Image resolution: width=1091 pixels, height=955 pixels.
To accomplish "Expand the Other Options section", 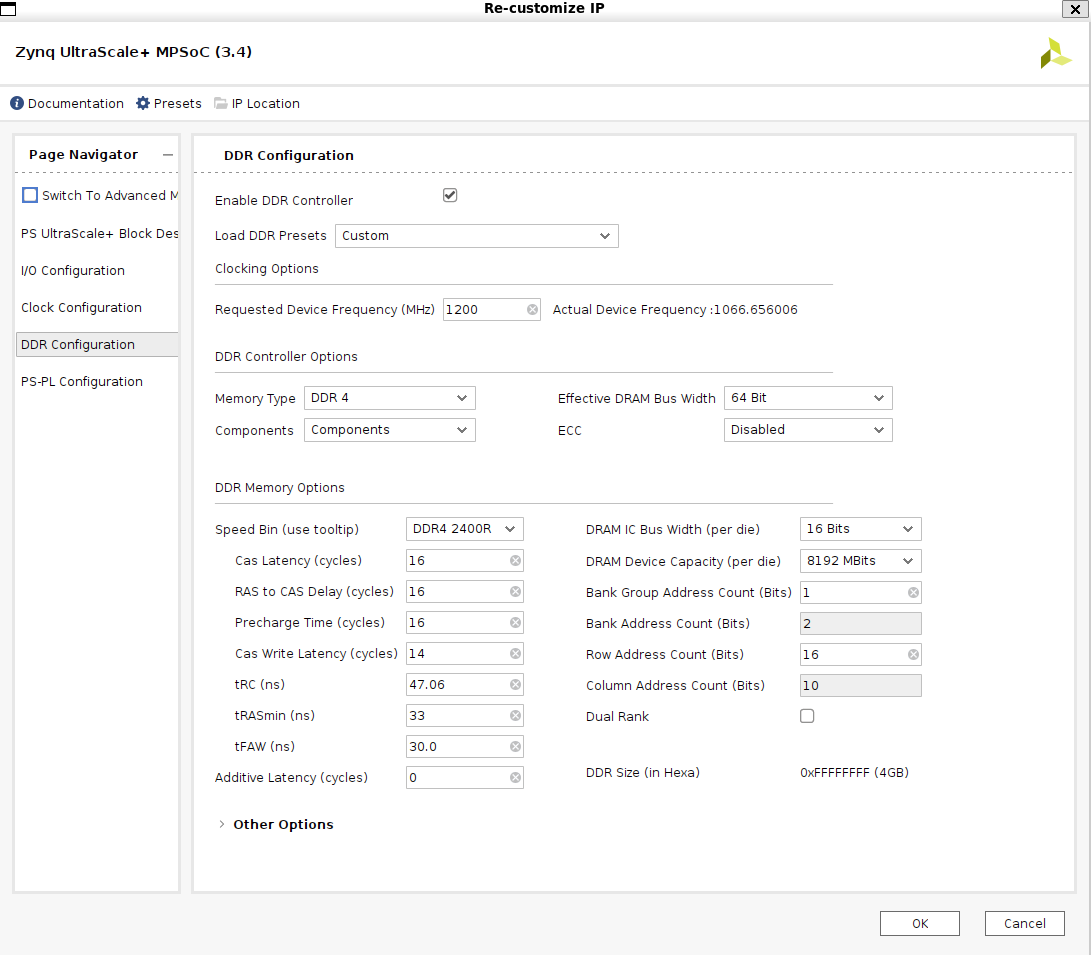I will click(x=222, y=824).
